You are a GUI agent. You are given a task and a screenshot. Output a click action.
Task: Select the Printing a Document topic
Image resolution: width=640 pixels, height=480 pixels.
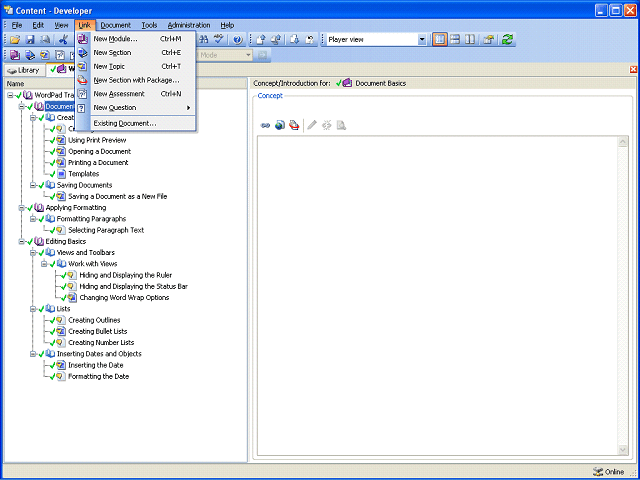(x=98, y=162)
